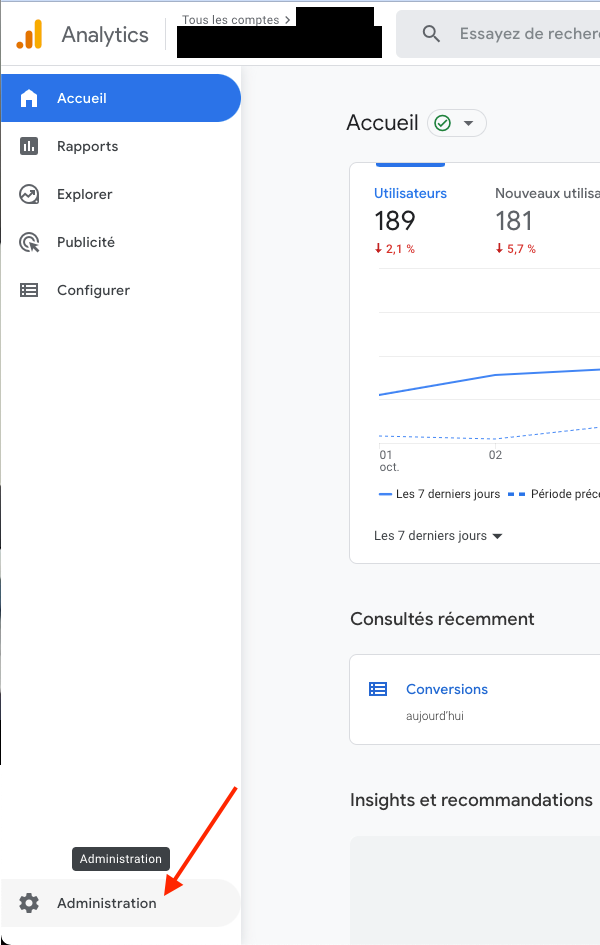The image size is (600, 945).
Task: Go to the Publicité section
Action: 86,242
